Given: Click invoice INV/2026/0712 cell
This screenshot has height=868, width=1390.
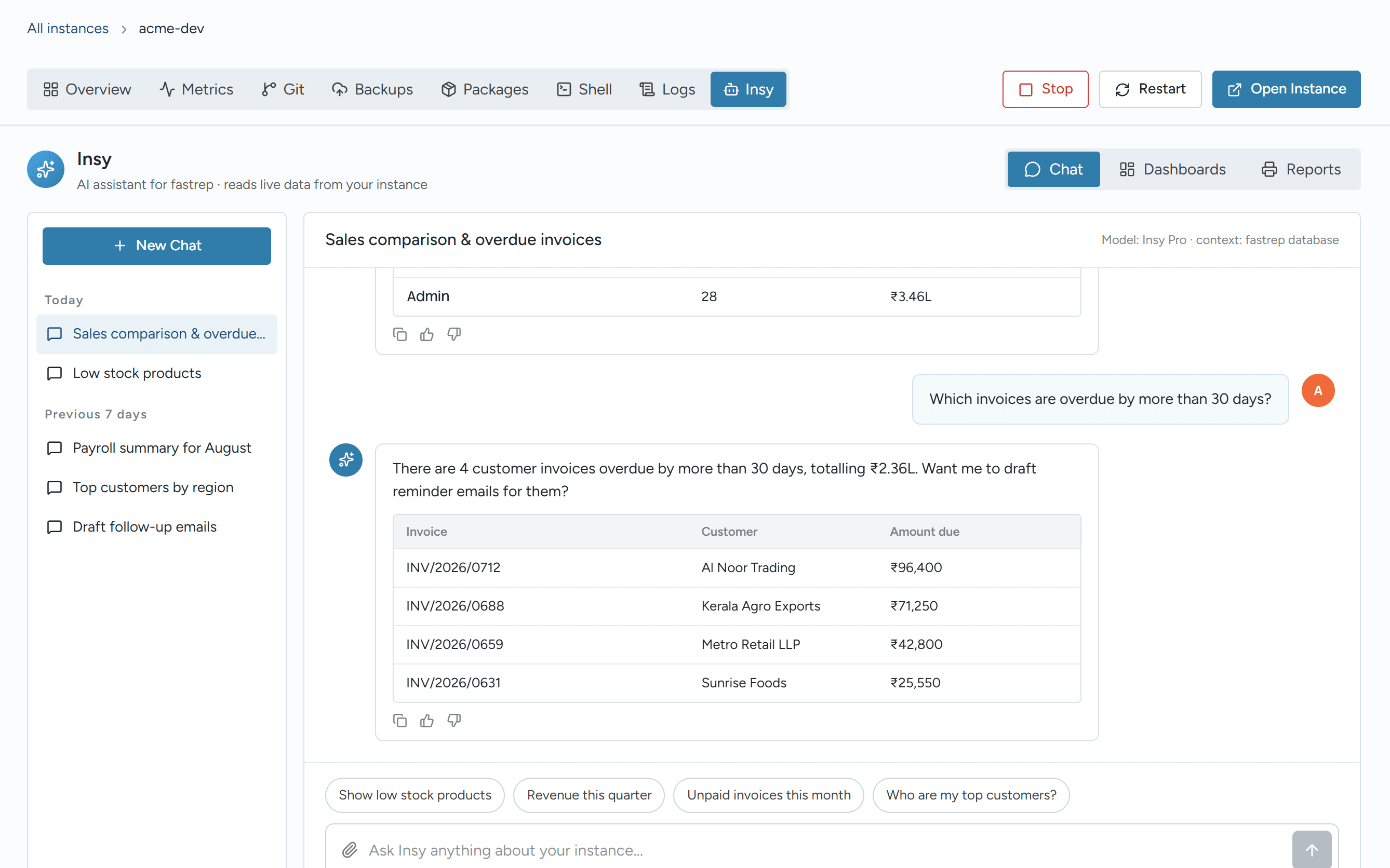Looking at the screenshot, I should (x=453, y=568).
